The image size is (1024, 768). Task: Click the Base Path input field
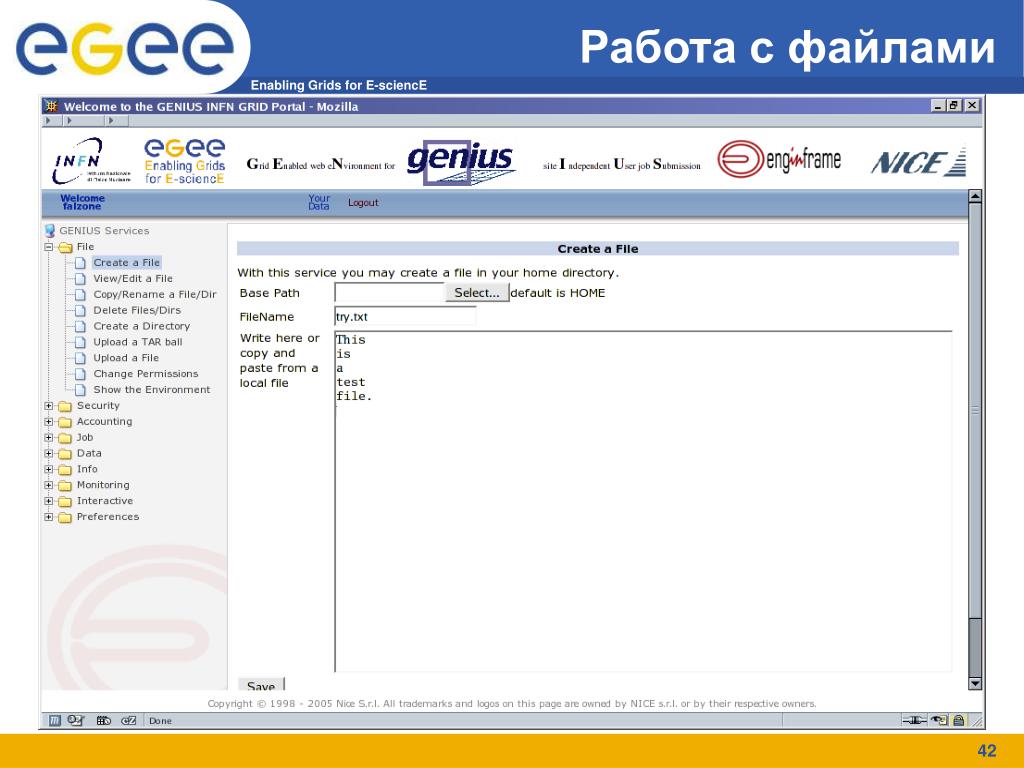pyautogui.click(x=389, y=293)
